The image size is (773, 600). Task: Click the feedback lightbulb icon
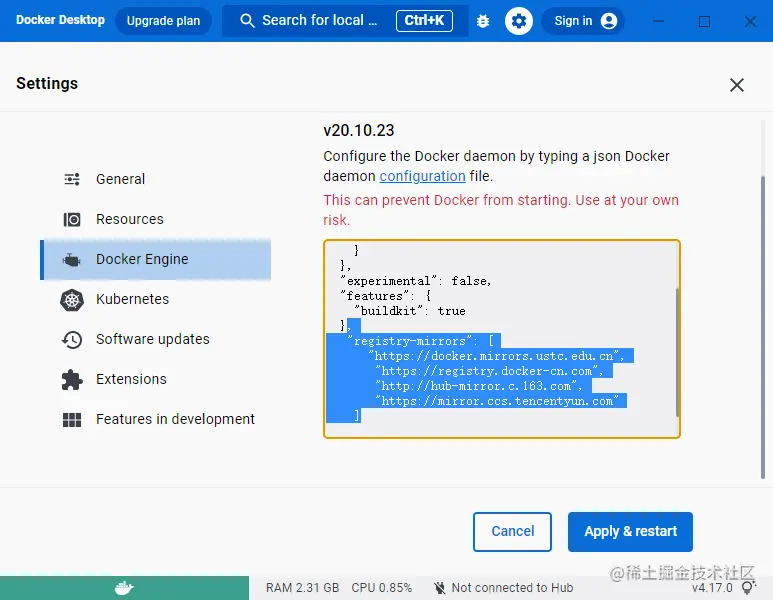coord(748,587)
